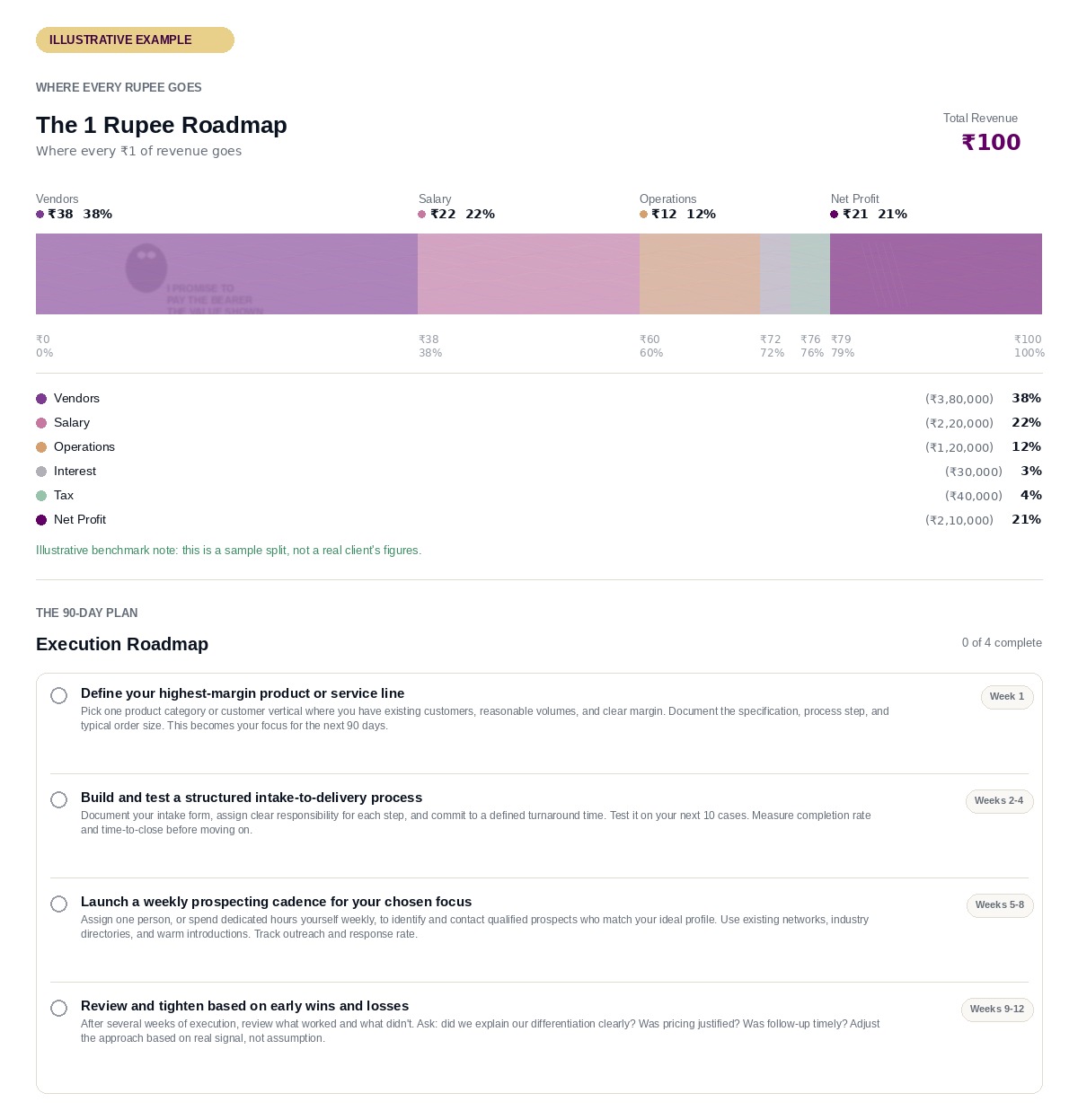Image resolution: width=1078 pixels, height=1120 pixels.
Task: Check off 'Build and test a structured intake' step
Action: [59, 800]
